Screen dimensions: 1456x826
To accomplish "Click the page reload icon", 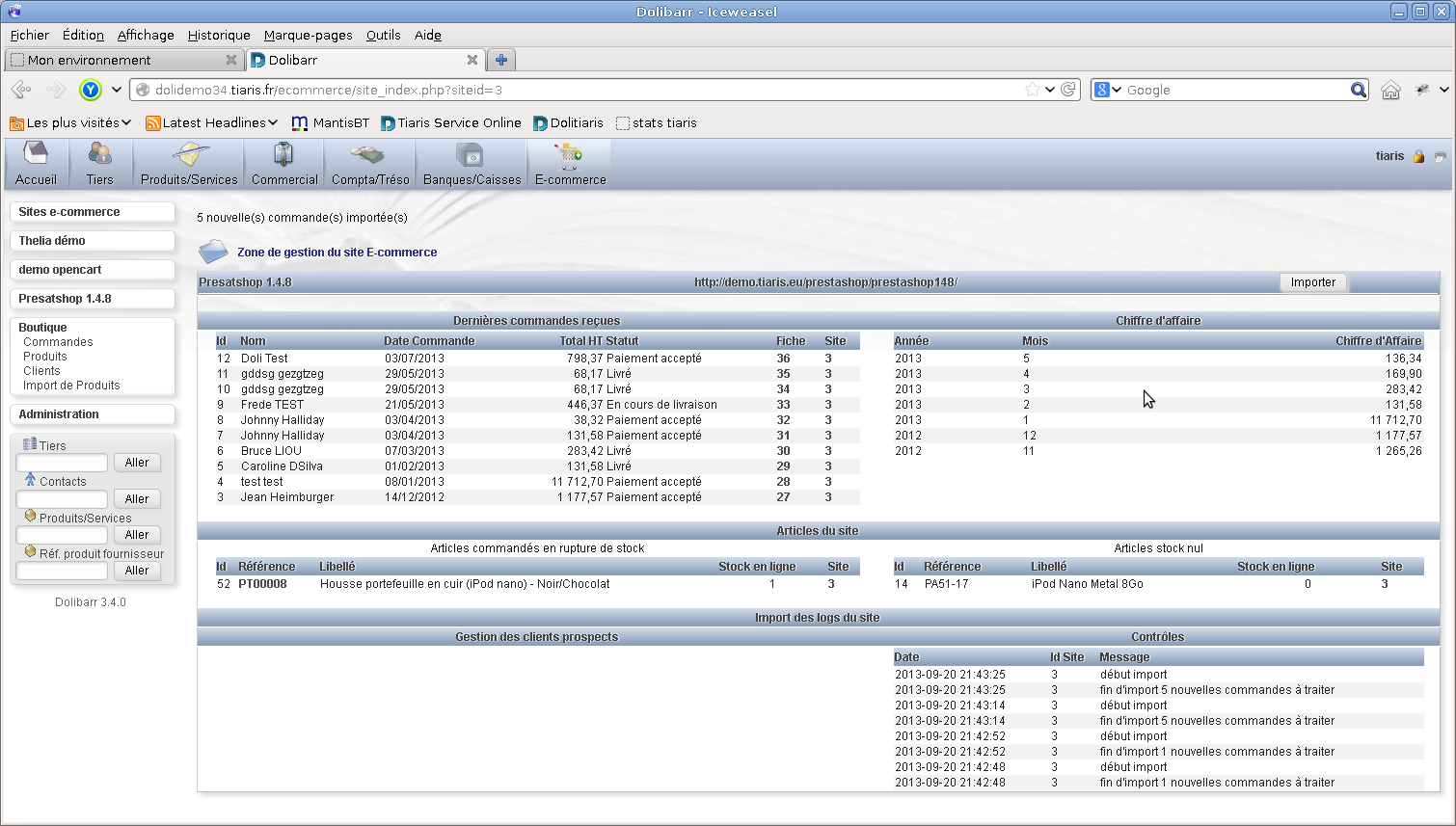I will [x=1068, y=90].
